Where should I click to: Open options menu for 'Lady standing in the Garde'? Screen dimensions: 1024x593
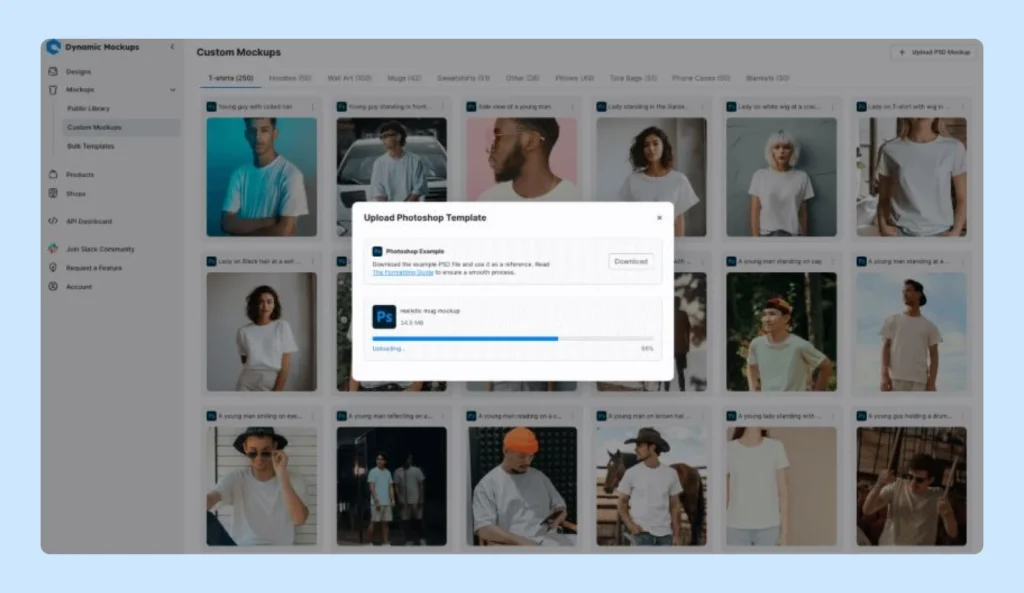(x=703, y=106)
